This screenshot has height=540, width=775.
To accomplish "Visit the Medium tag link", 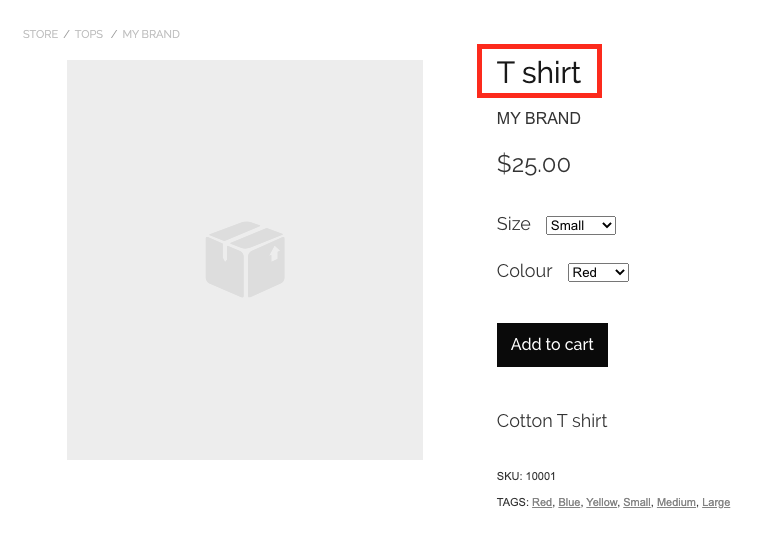I will [x=676, y=502].
